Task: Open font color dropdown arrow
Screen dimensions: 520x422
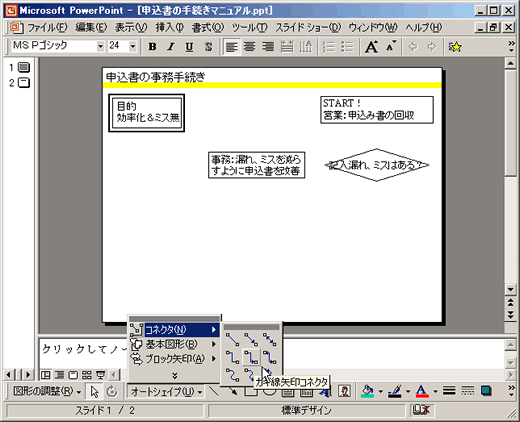Action: pyautogui.click(x=435, y=392)
